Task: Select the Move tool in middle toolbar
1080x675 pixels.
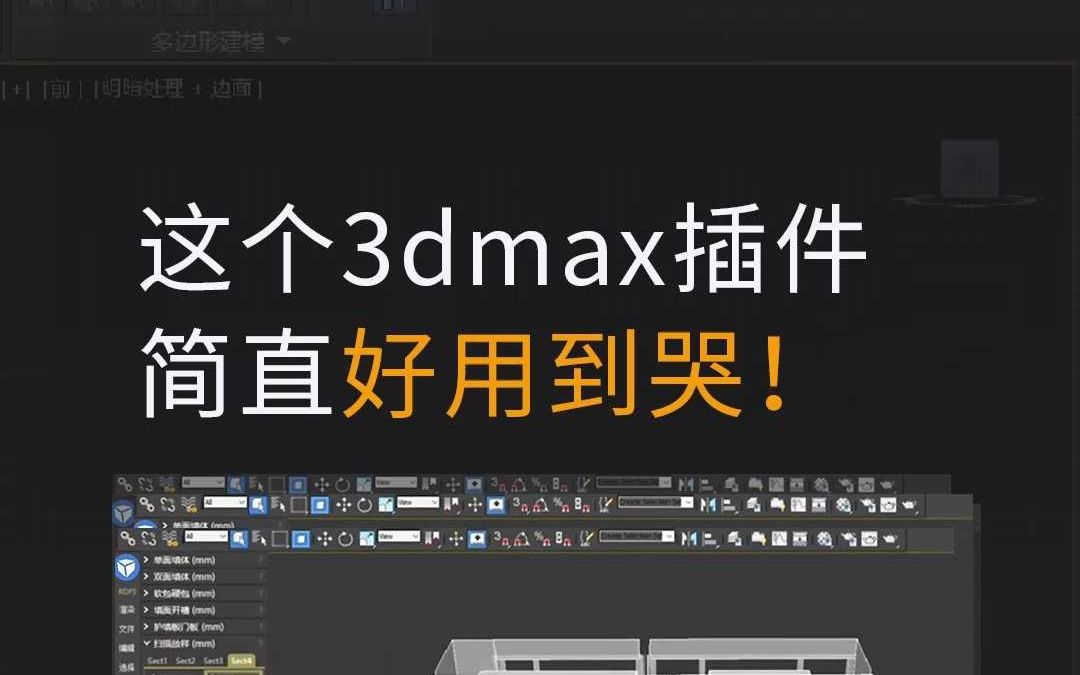Action: coord(343,505)
